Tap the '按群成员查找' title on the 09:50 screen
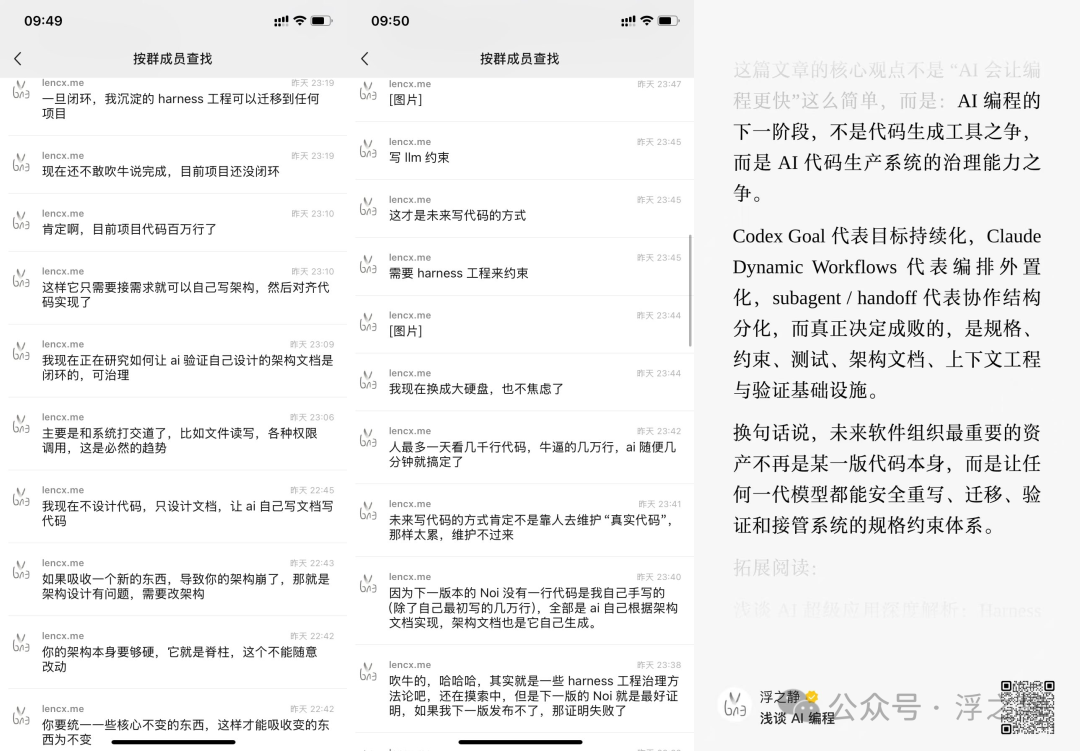The height and width of the screenshot is (751, 1080). pyautogui.click(x=520, y=59)
